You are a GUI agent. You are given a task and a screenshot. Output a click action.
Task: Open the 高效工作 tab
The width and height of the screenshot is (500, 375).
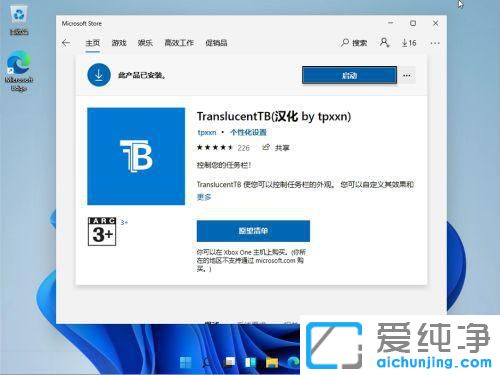click(179, 43)
